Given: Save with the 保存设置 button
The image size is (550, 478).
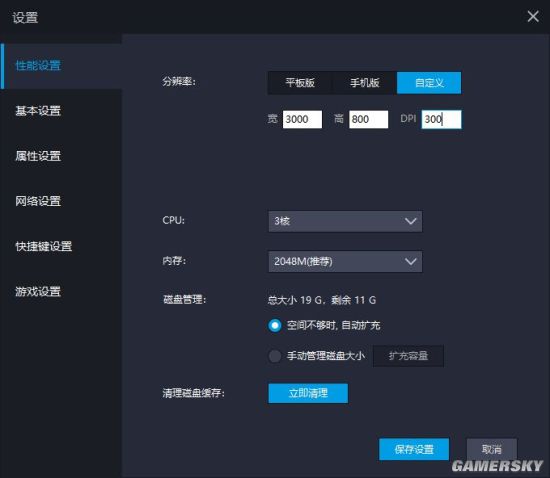Looking at the screenshot, I should [414, 449].
